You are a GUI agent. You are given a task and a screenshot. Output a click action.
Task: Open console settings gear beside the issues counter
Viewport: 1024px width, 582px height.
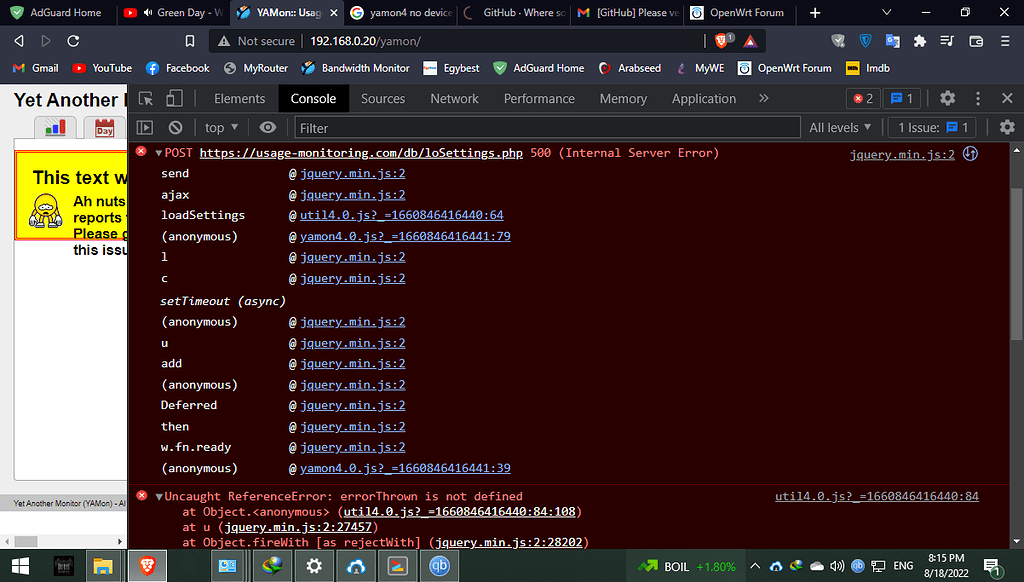click(x=1007, y=128)
